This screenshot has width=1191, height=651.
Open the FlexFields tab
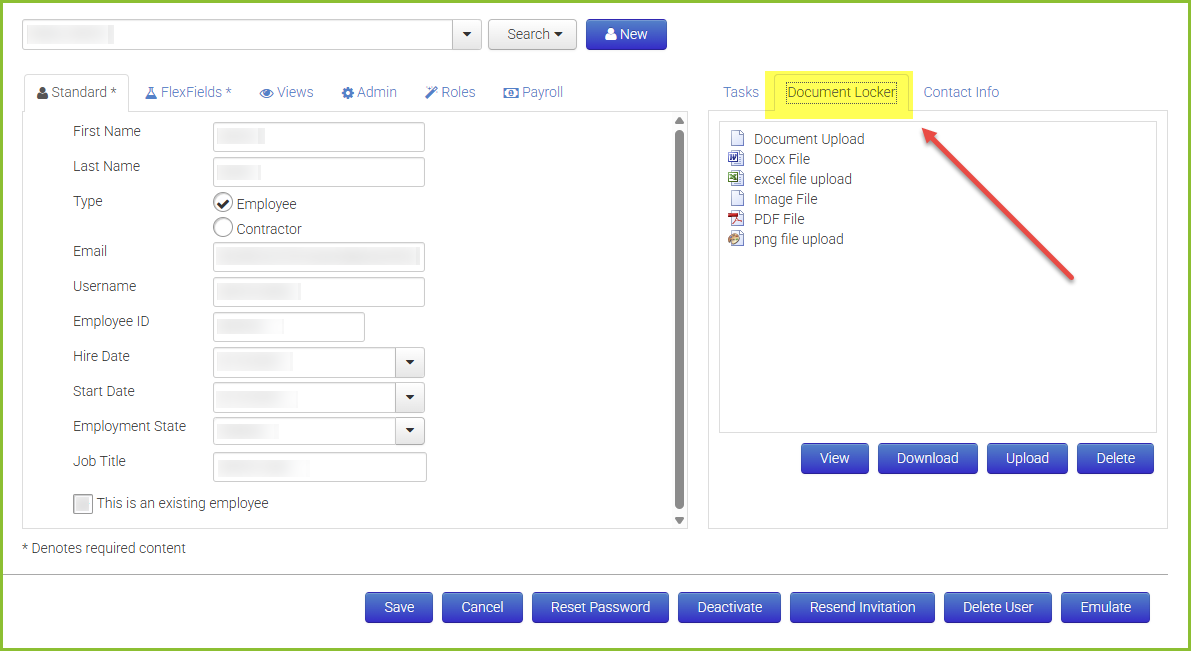point(188,93)
